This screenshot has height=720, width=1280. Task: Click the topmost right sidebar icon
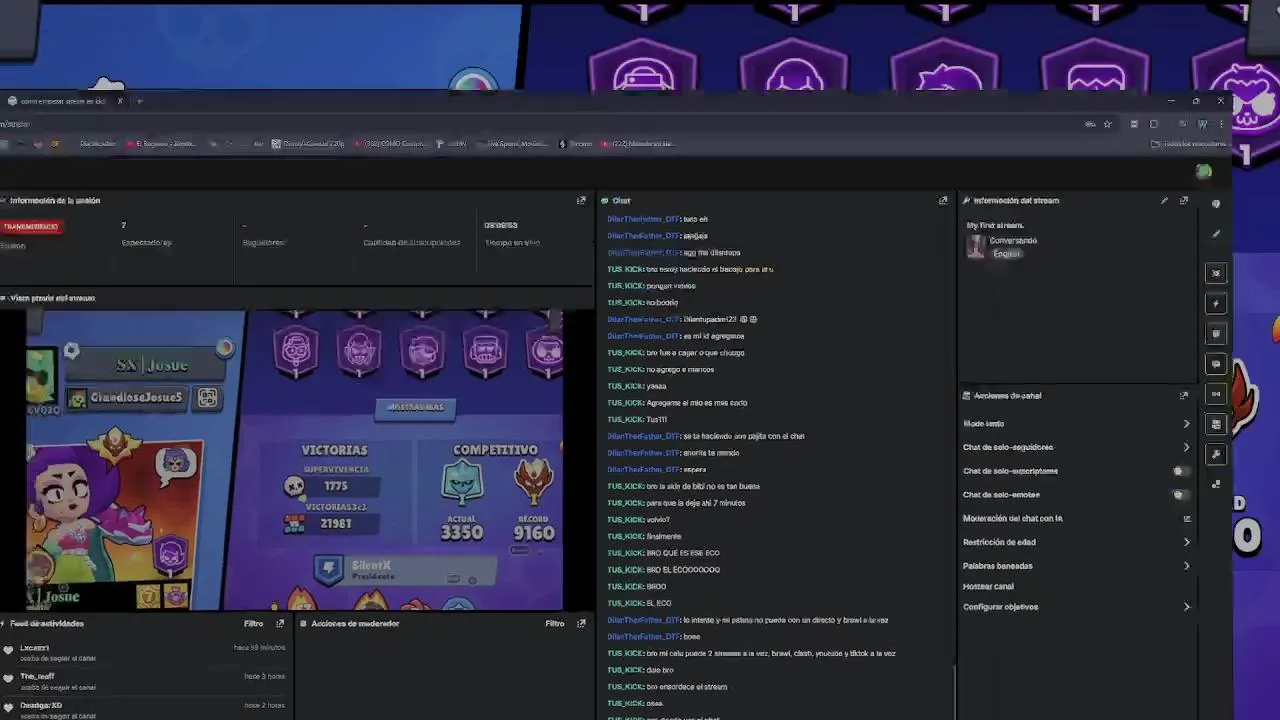point(1216,204)
